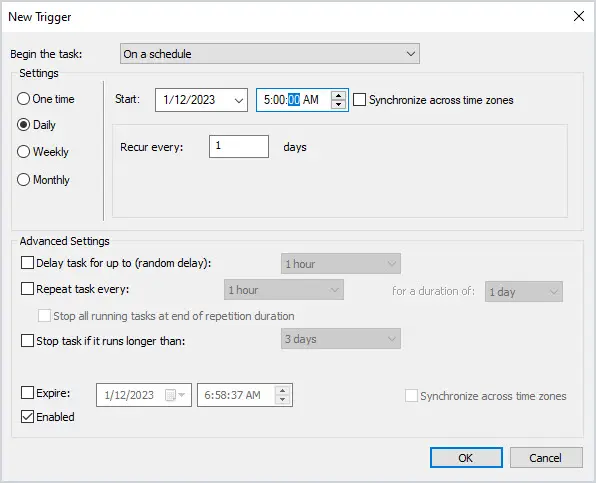Click the Recur every days input field
The height and width of the screenshot is (483, 596).
(x=239, y=146)
